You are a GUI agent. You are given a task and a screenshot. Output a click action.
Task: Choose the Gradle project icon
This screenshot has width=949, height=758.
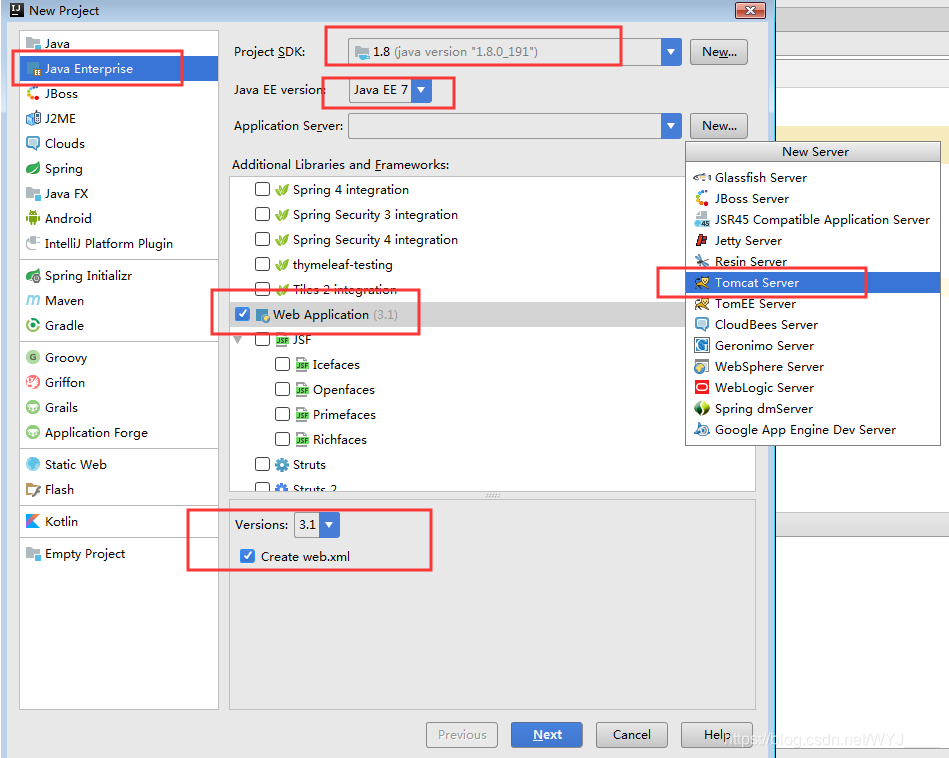click(33, 326)
